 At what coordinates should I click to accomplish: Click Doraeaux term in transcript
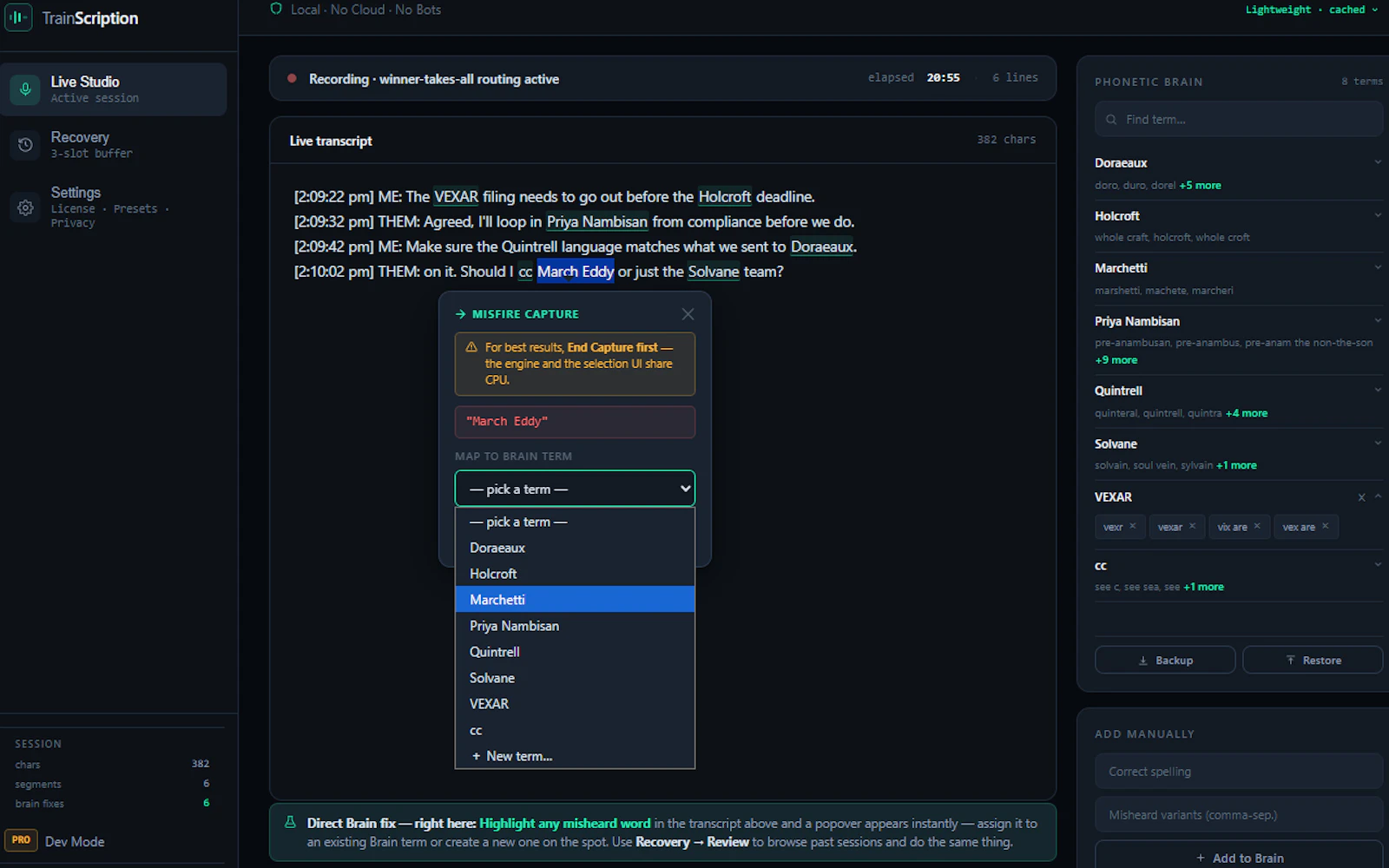(x=822, y=247)
